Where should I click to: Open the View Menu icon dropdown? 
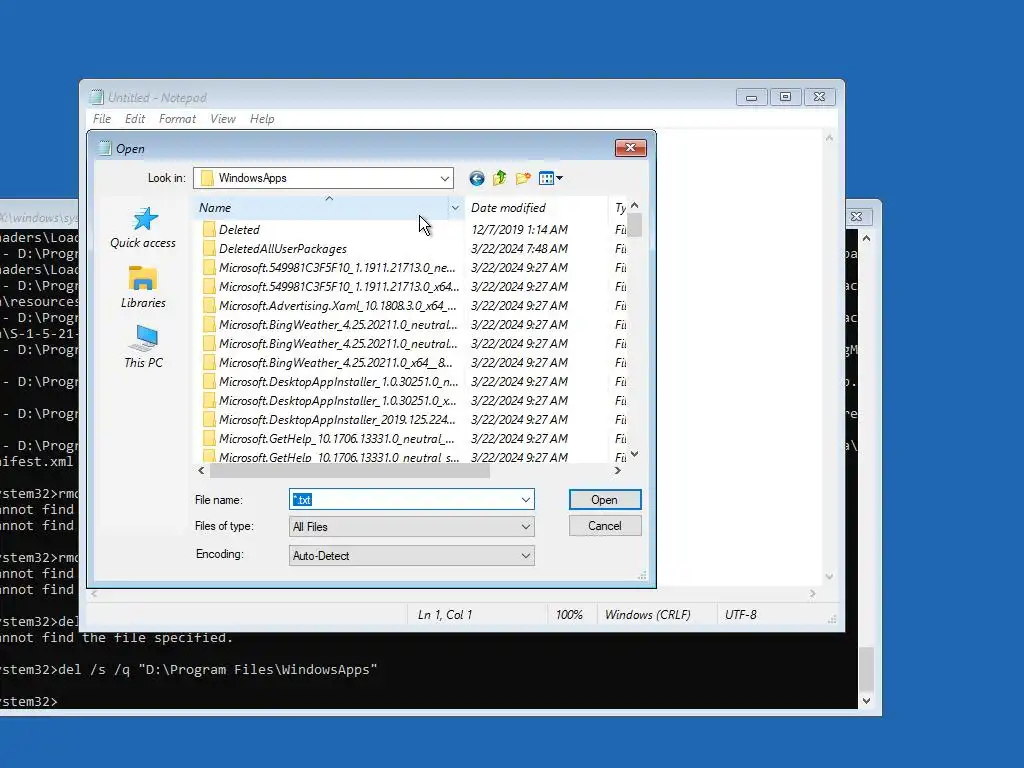click(x=551, y=178)
